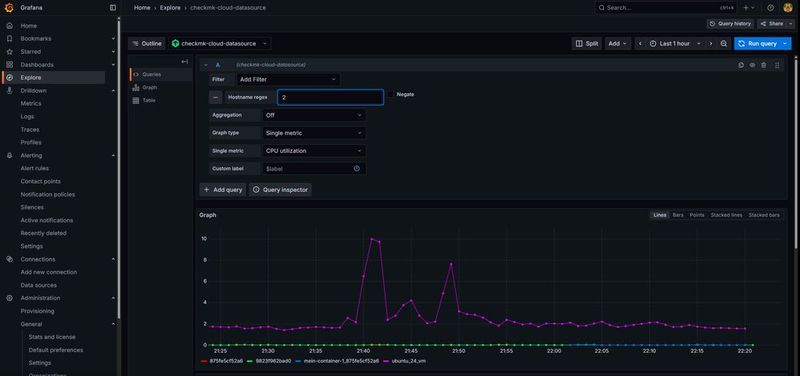Open Bookmarks in the sidebar
Viewport: 800px width, 376px height.
36,39
